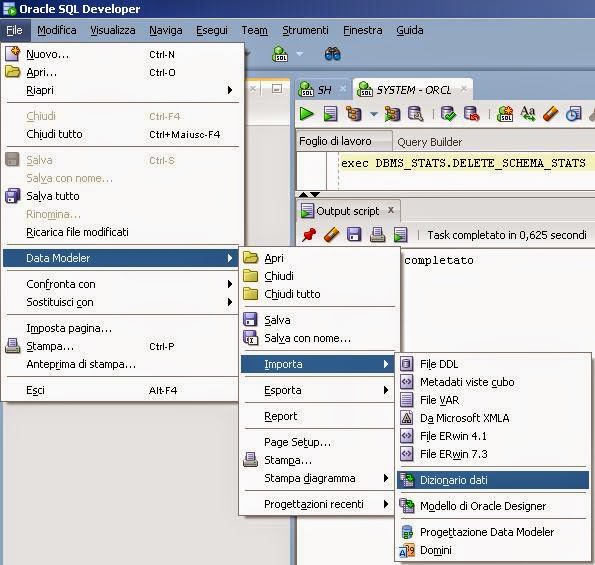Click into the SQL worksheet editor line
The image size is (595, 565).
463,163
